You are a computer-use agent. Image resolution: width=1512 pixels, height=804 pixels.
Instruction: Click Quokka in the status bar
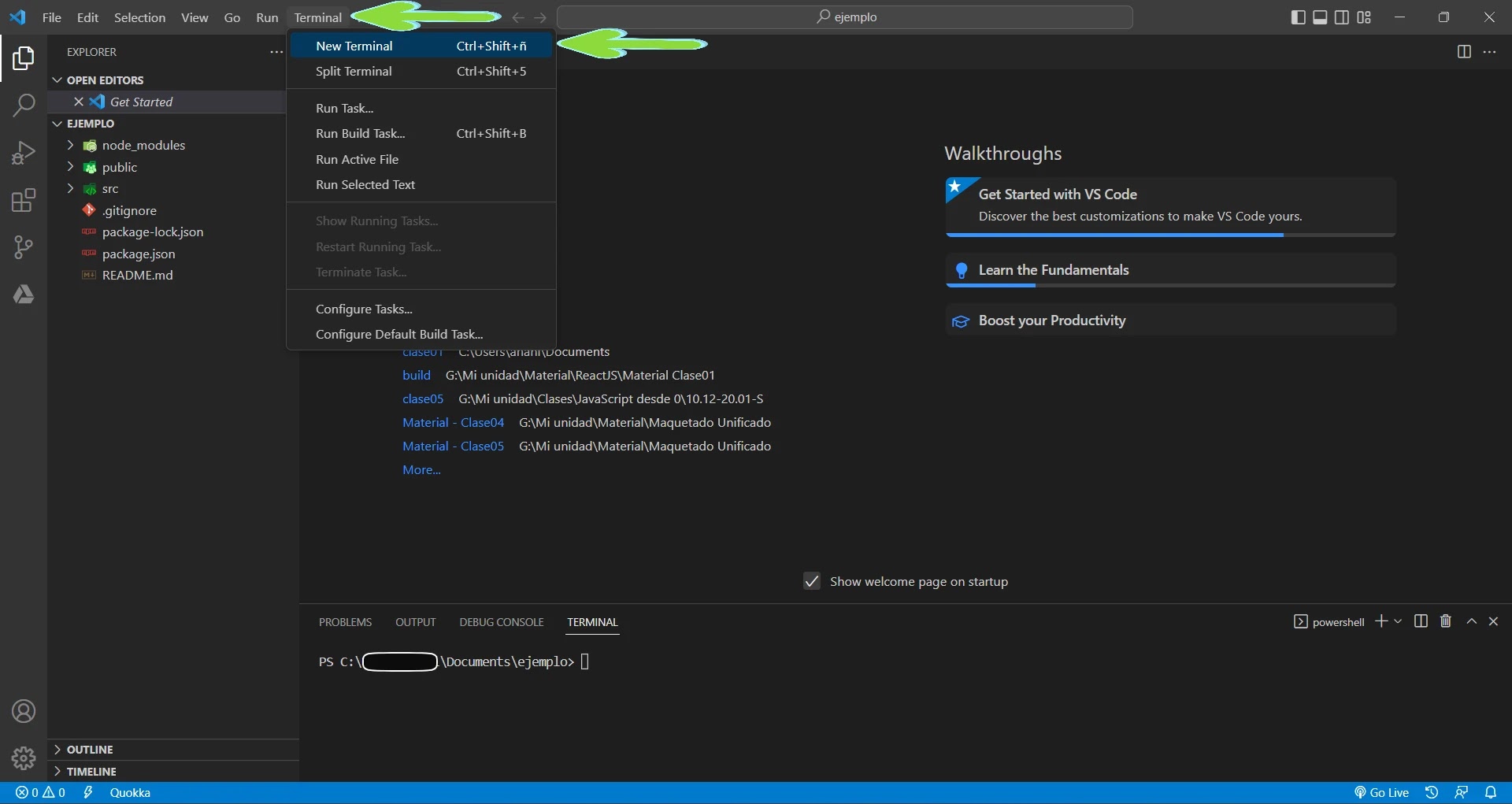pos(130,793)
